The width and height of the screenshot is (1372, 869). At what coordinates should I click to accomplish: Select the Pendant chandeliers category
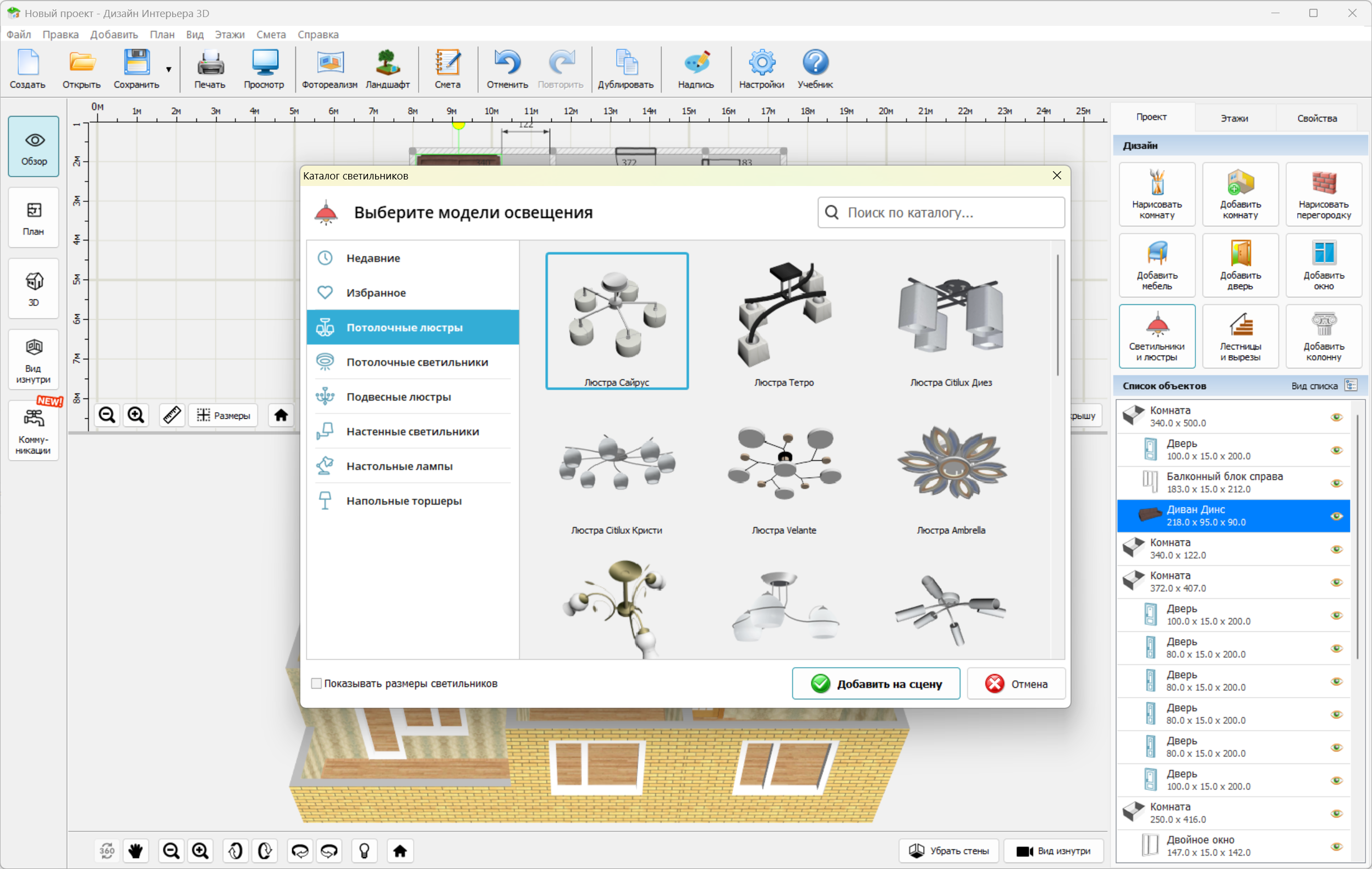[x=398, y=397]
